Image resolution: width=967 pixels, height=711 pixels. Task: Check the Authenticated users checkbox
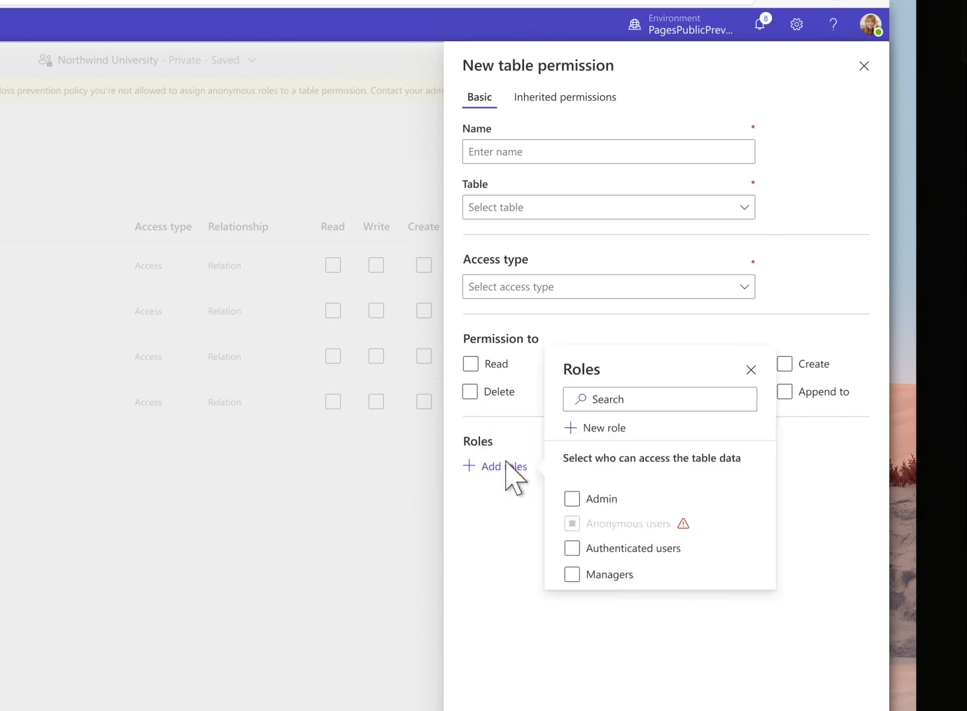[x=572, y=548]
